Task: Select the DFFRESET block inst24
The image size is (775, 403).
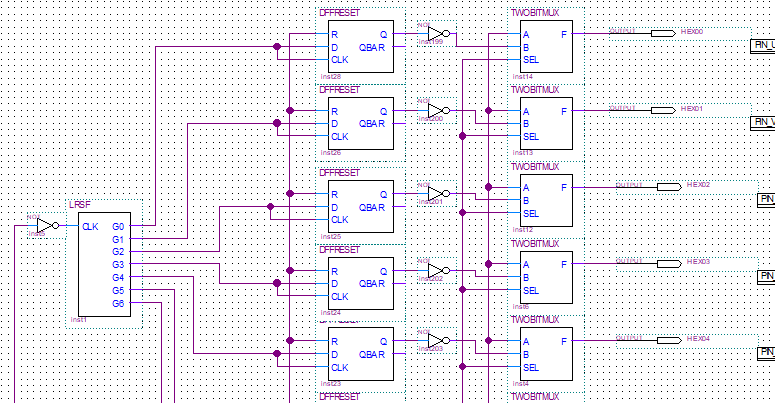Action: [x=356, y=283]
